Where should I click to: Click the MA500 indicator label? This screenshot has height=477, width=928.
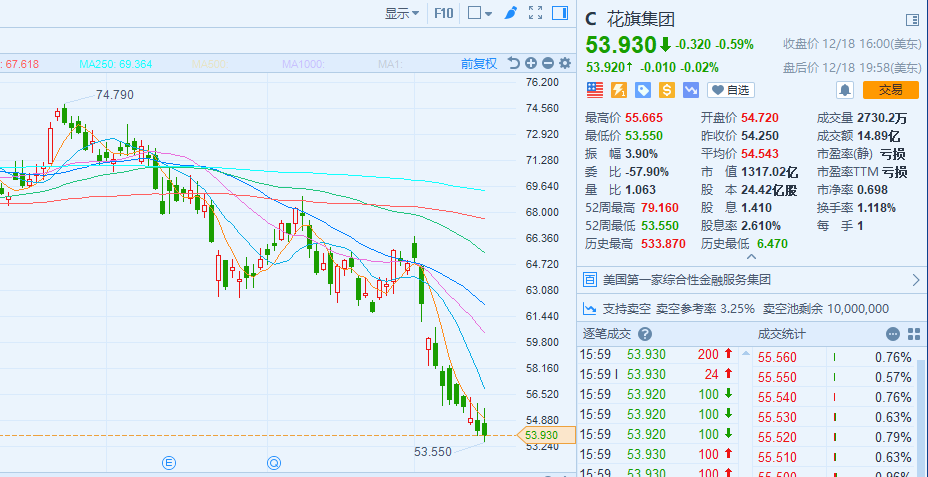[210, 63]
